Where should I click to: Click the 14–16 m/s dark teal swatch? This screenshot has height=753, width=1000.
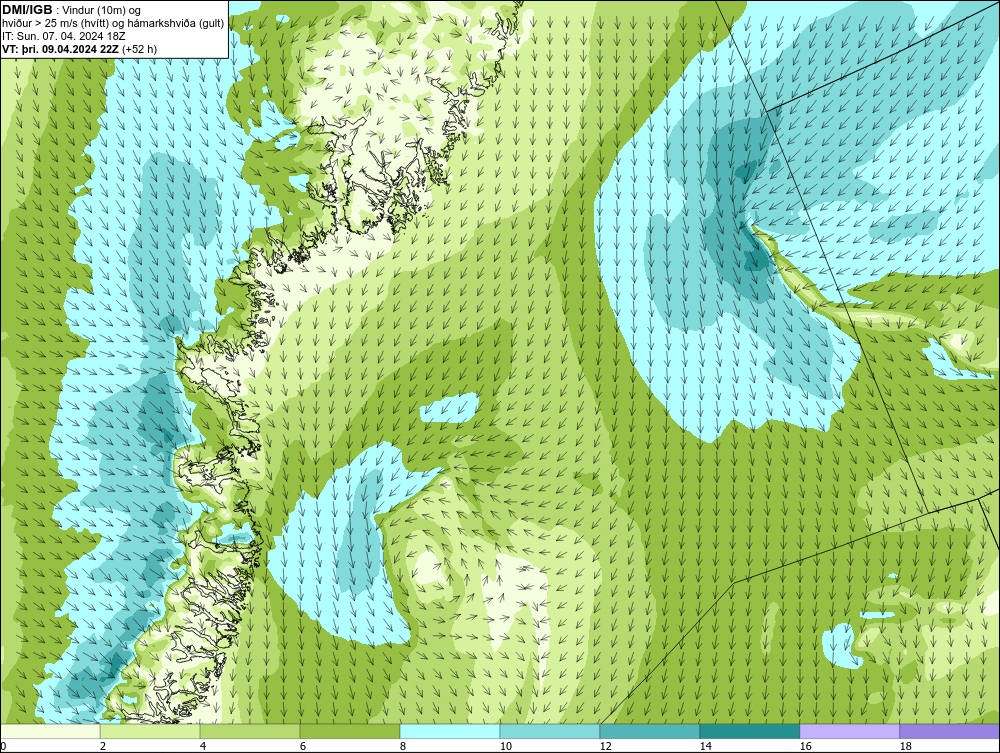click(x=750, y=731)
